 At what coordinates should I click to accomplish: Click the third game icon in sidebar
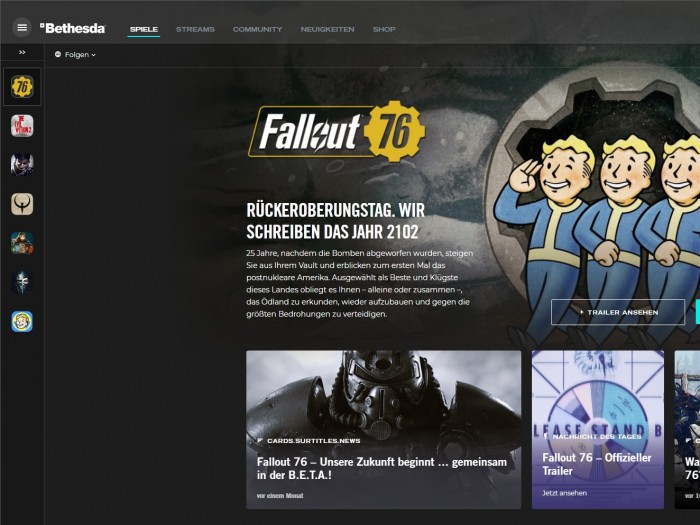click(22, 165)
